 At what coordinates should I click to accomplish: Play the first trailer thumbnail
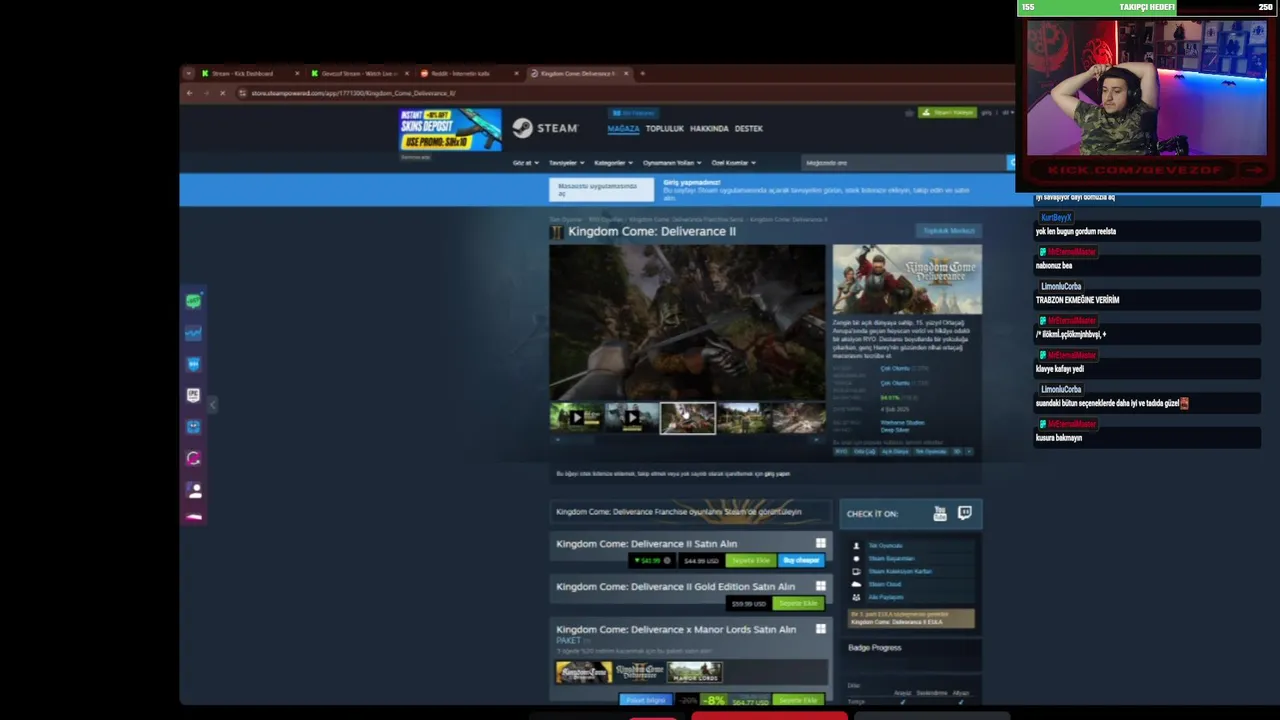point(576,418)
